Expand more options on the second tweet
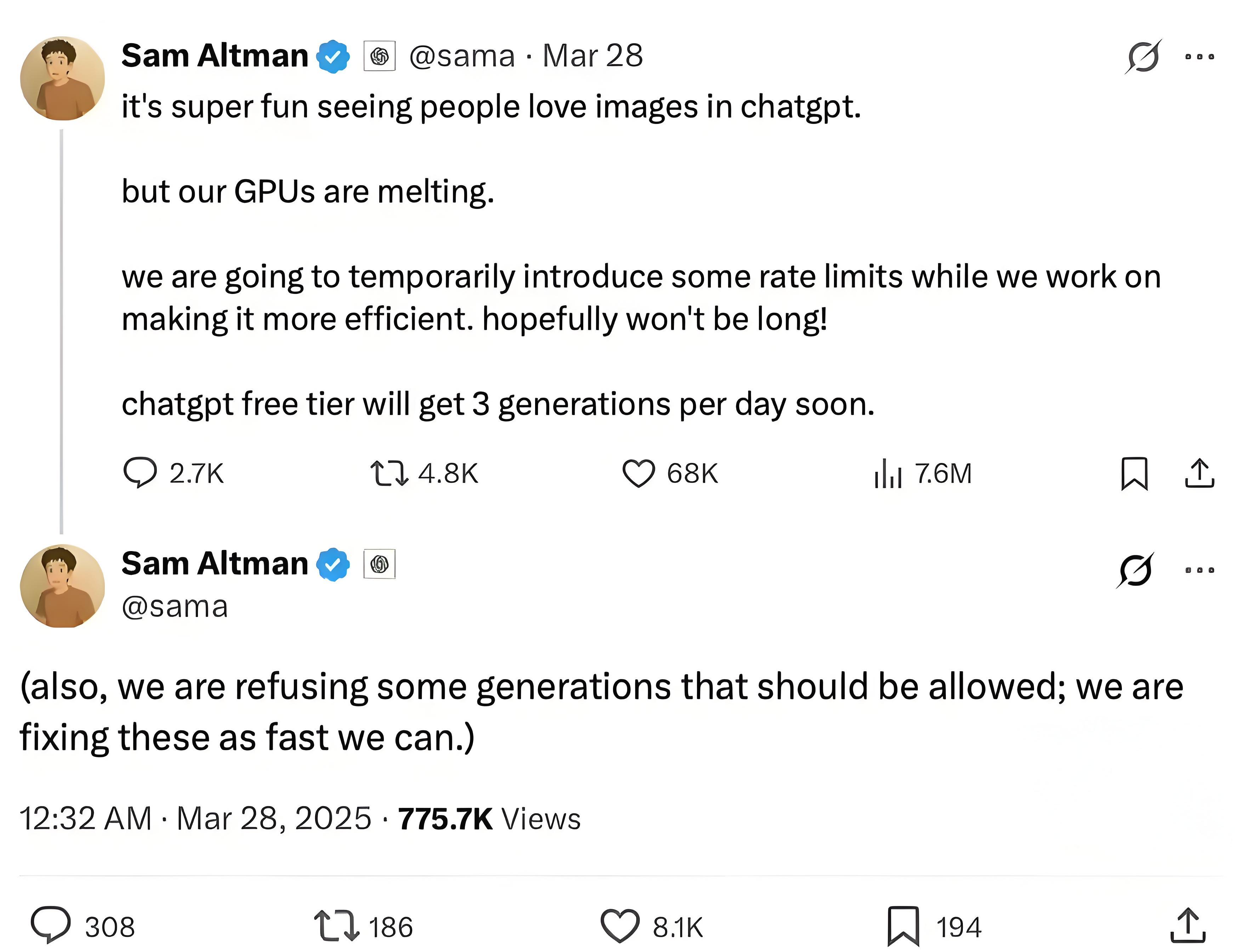The width and height of the screenshot is (1238, 952). coord(1199,570)
